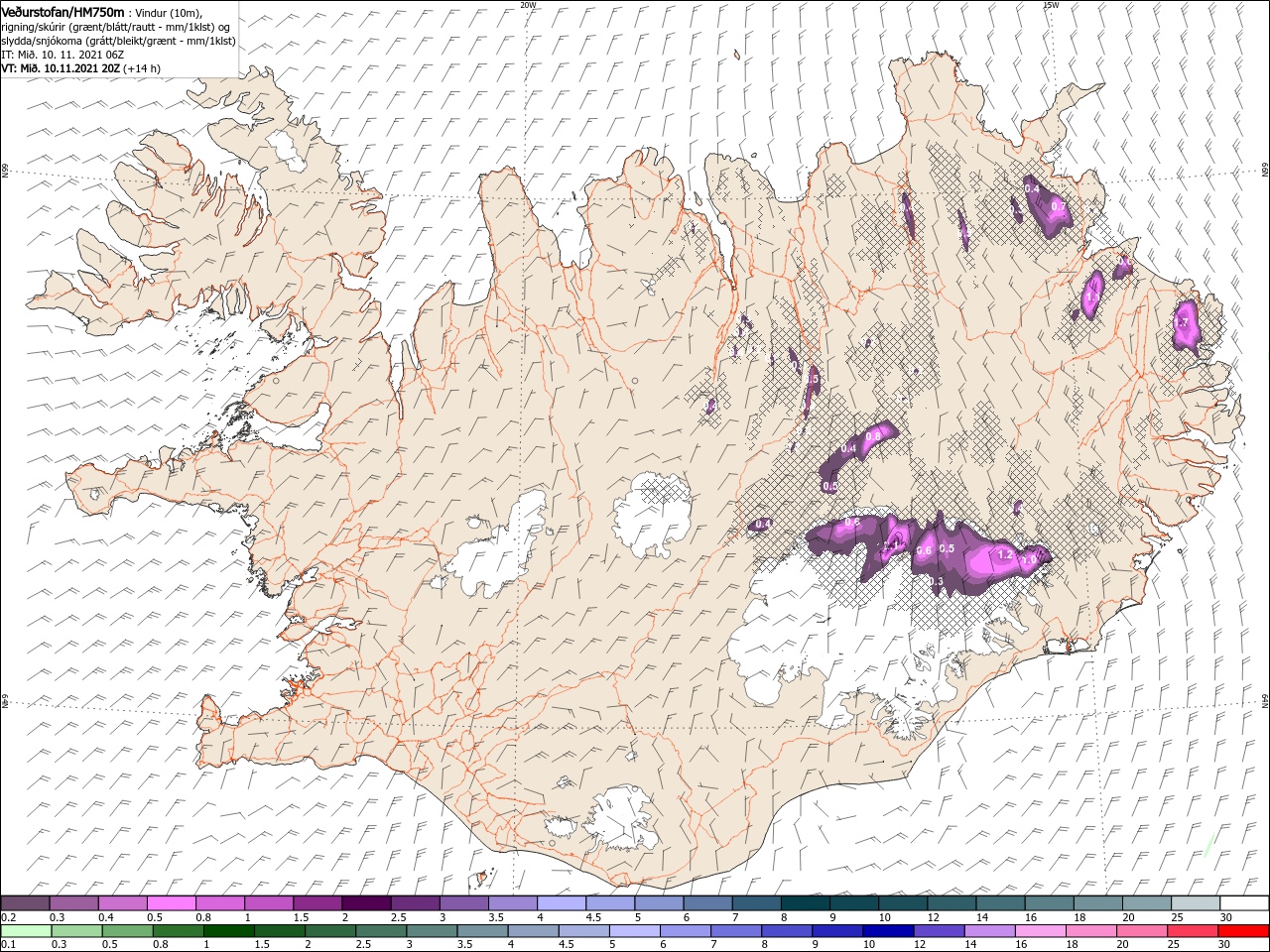Click the 'VT: Mið. 10.11.2021 20Z (+14 h)' line
This screenshot has width=1270, height=952.
tap(81, 68)
